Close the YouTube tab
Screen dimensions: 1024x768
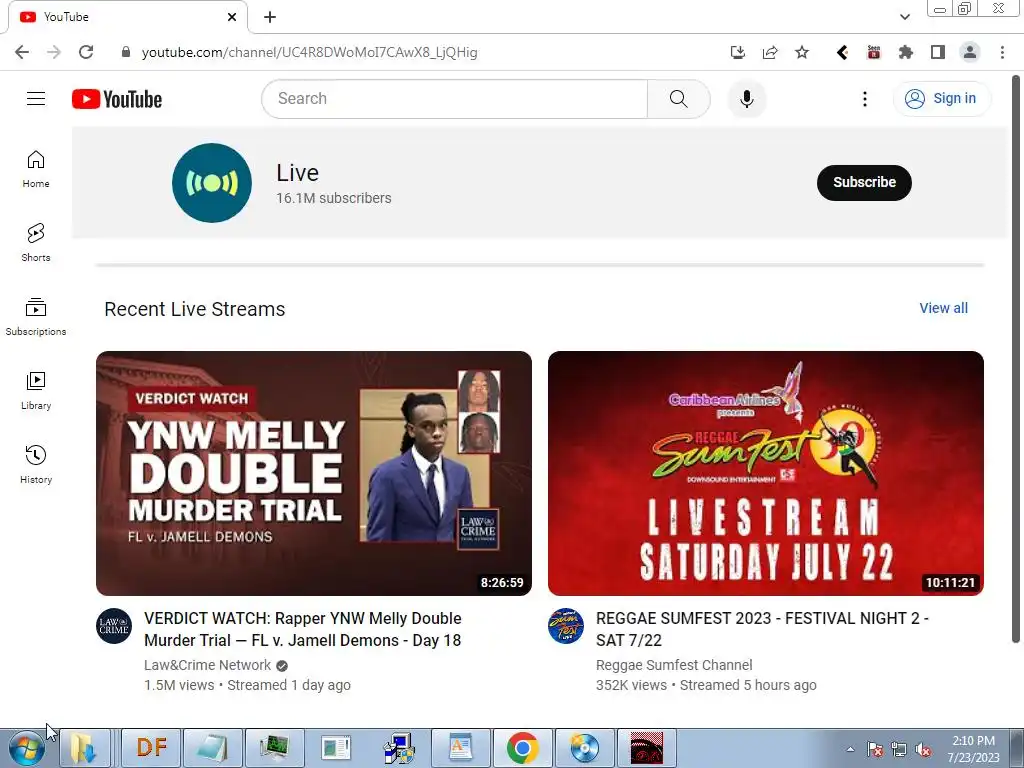[232, 17]
